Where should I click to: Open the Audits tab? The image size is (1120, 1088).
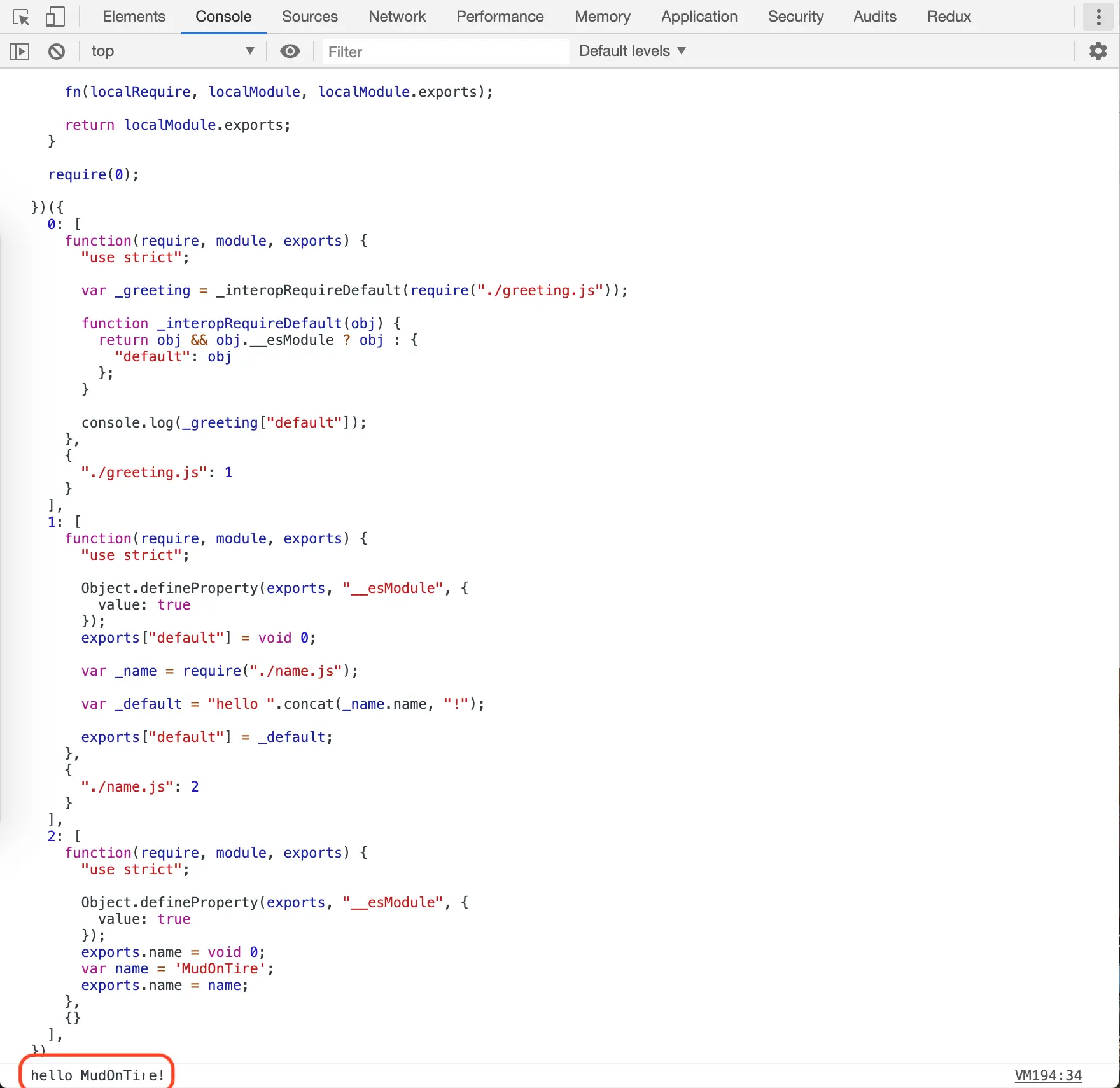[875, 17]
